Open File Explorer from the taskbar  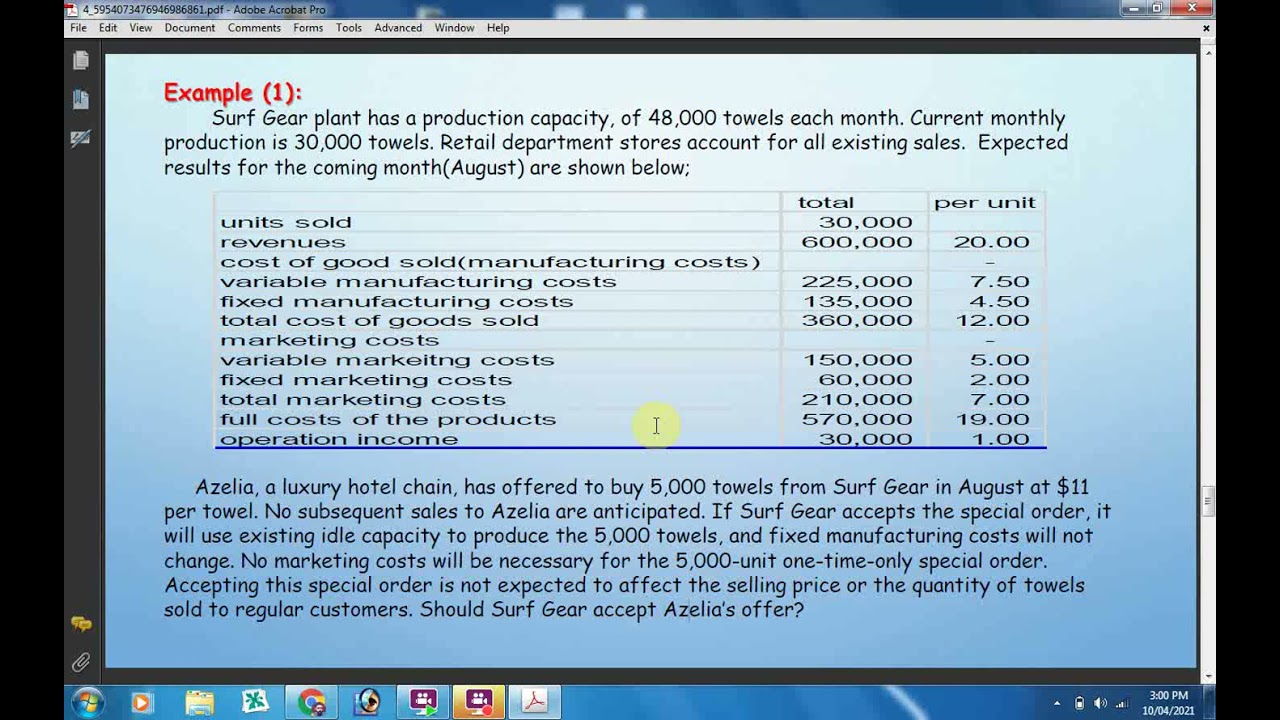(x=199, y=702)
